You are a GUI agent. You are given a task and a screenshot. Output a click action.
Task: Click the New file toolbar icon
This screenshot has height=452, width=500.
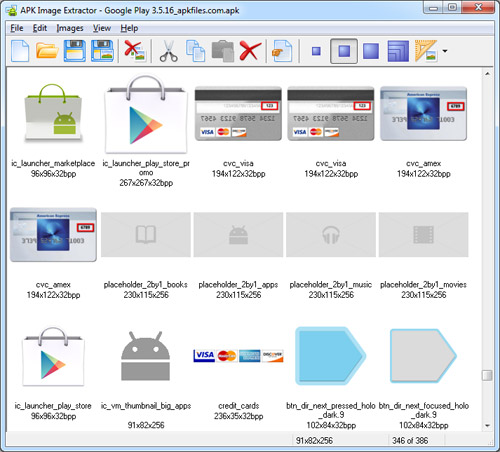tap(20, 51)
